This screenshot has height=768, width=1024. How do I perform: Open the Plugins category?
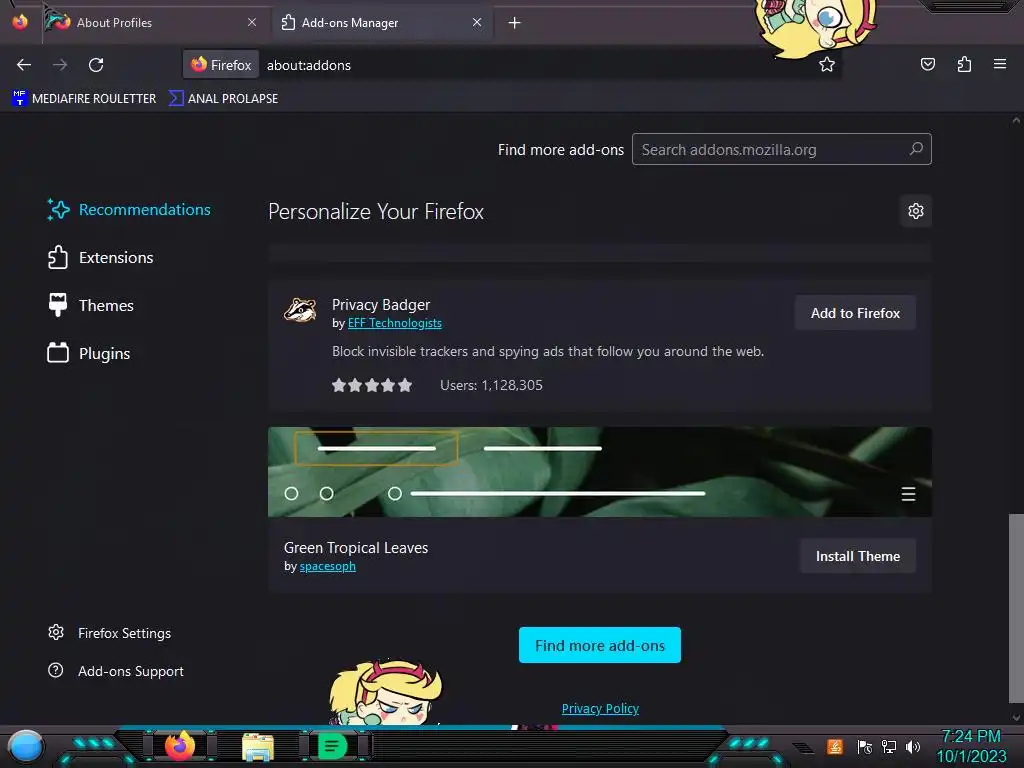tap(89, 353)
